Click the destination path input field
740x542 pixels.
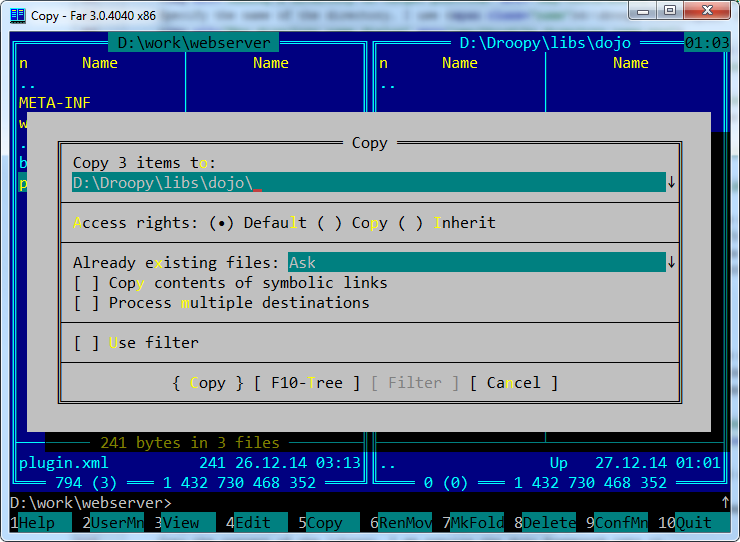[x=369, y=182]
